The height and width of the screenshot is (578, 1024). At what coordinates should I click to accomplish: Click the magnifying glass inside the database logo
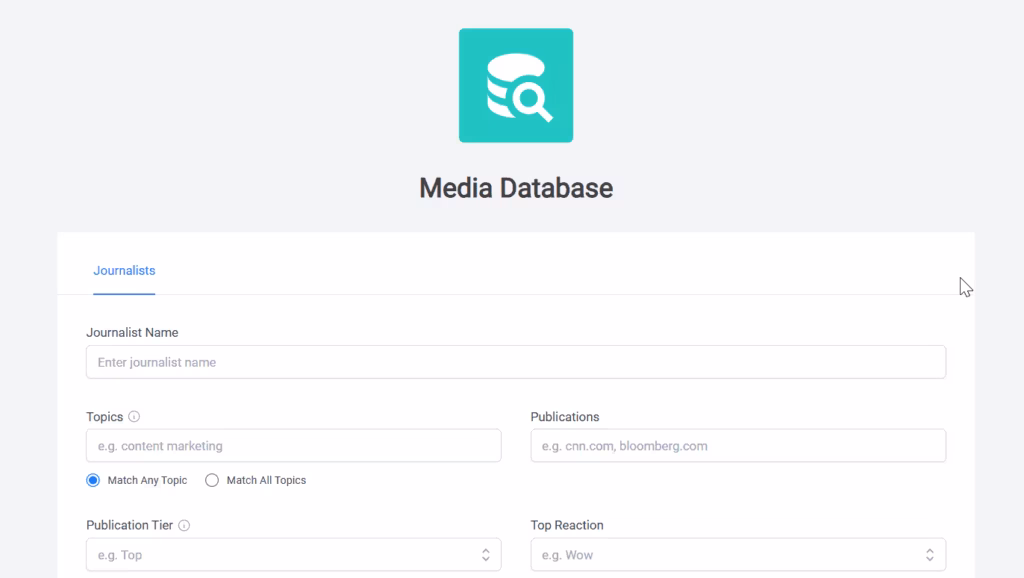coord(533,99)
